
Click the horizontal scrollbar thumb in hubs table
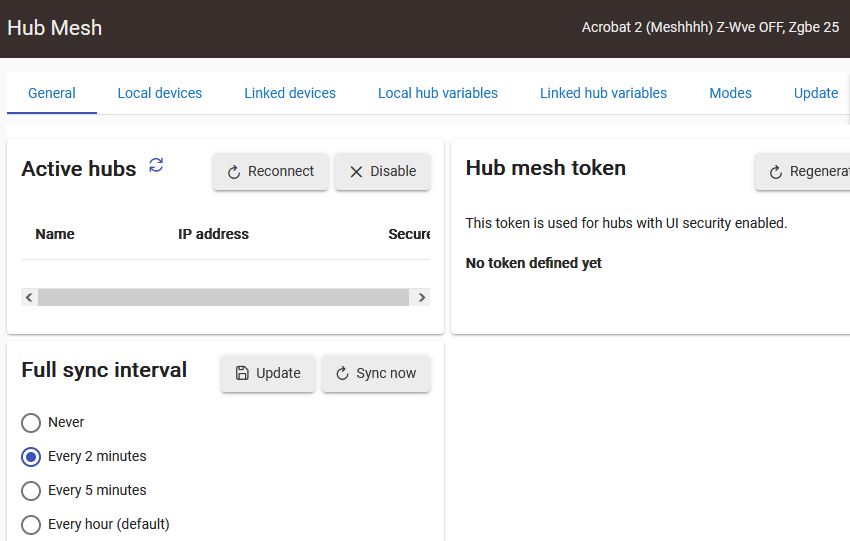coord(223,297)
